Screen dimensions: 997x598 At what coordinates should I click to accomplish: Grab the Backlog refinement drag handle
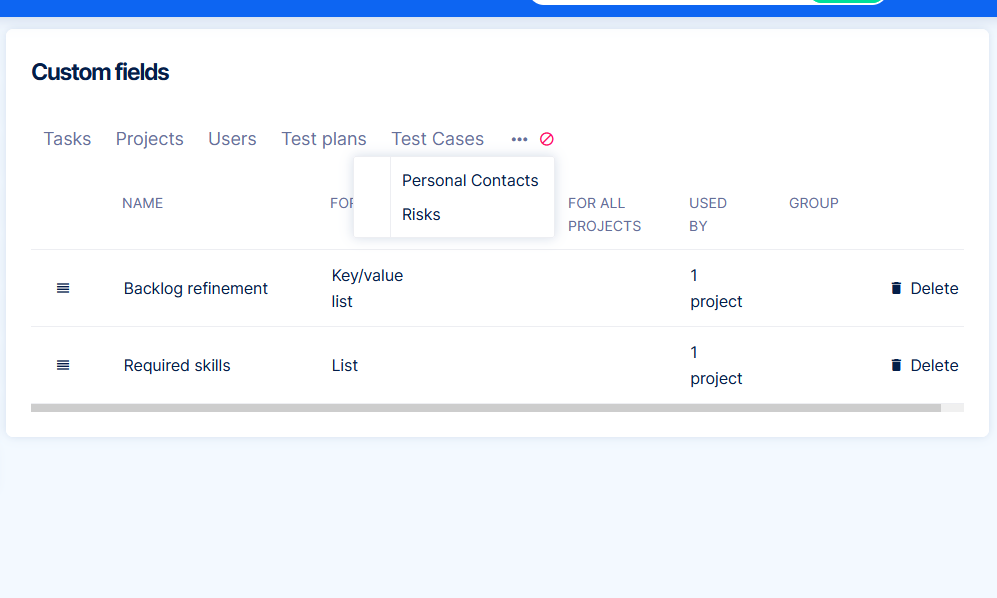[x=63, y=288]
